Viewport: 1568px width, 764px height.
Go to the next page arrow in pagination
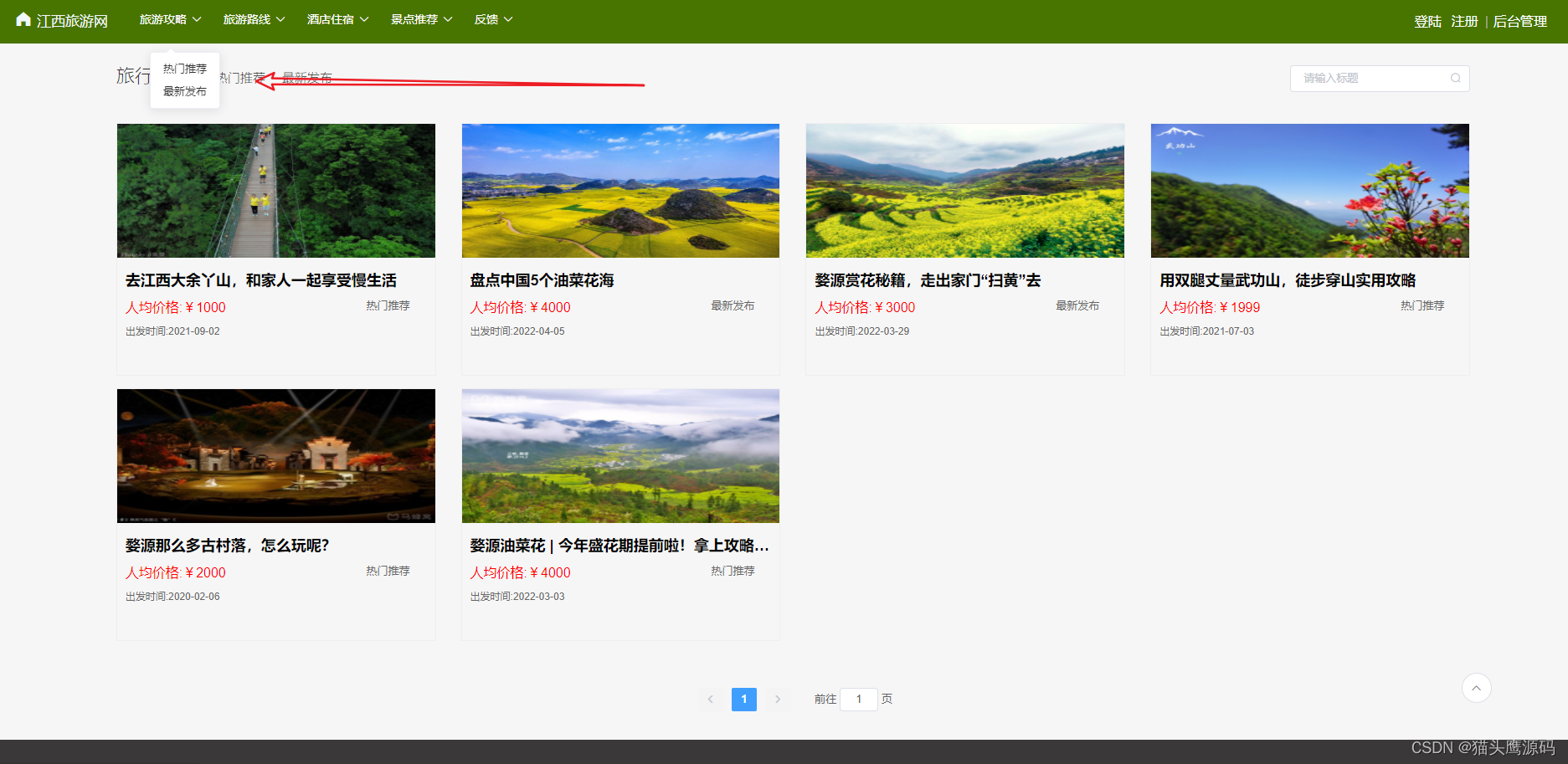coord(778,699)
